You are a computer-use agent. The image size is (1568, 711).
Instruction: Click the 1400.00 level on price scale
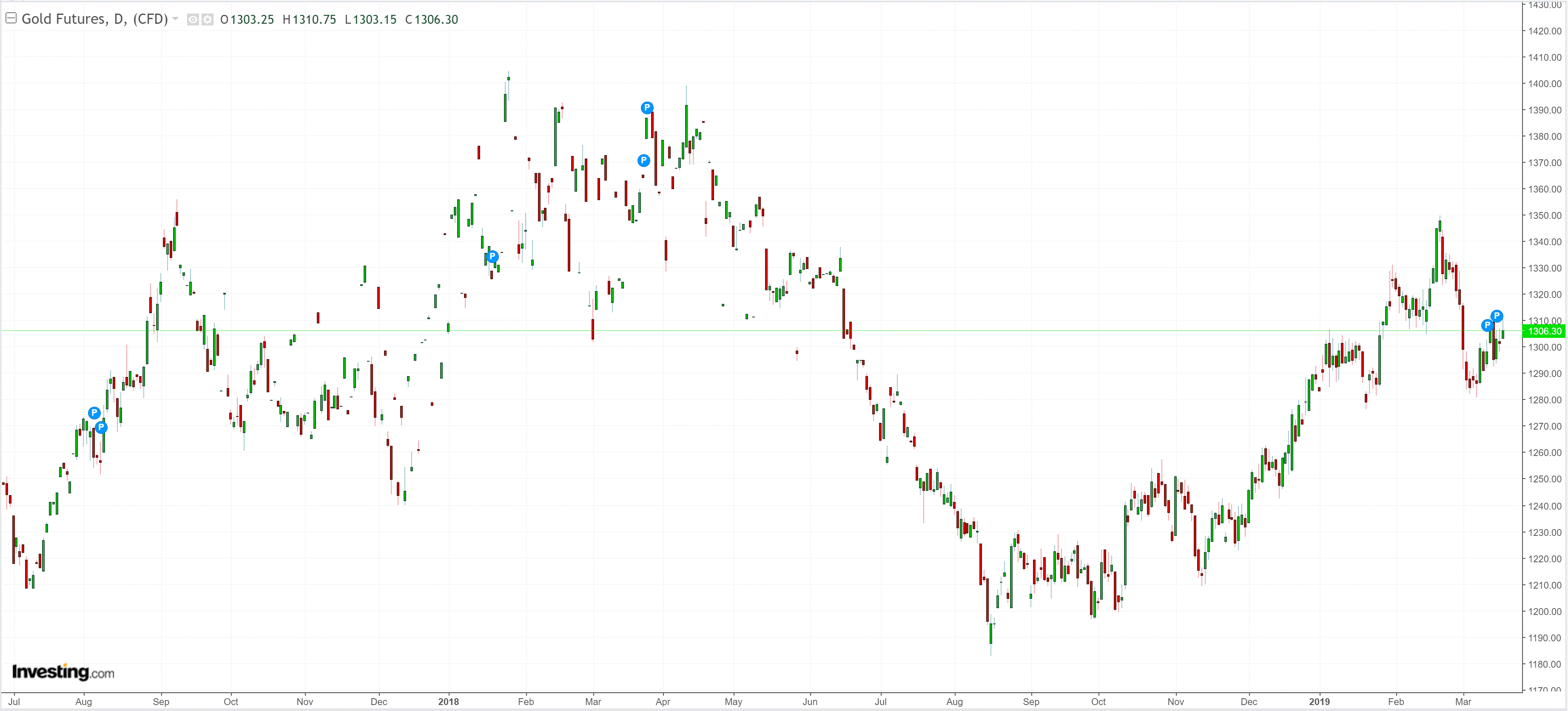(x=1544, y=84)
